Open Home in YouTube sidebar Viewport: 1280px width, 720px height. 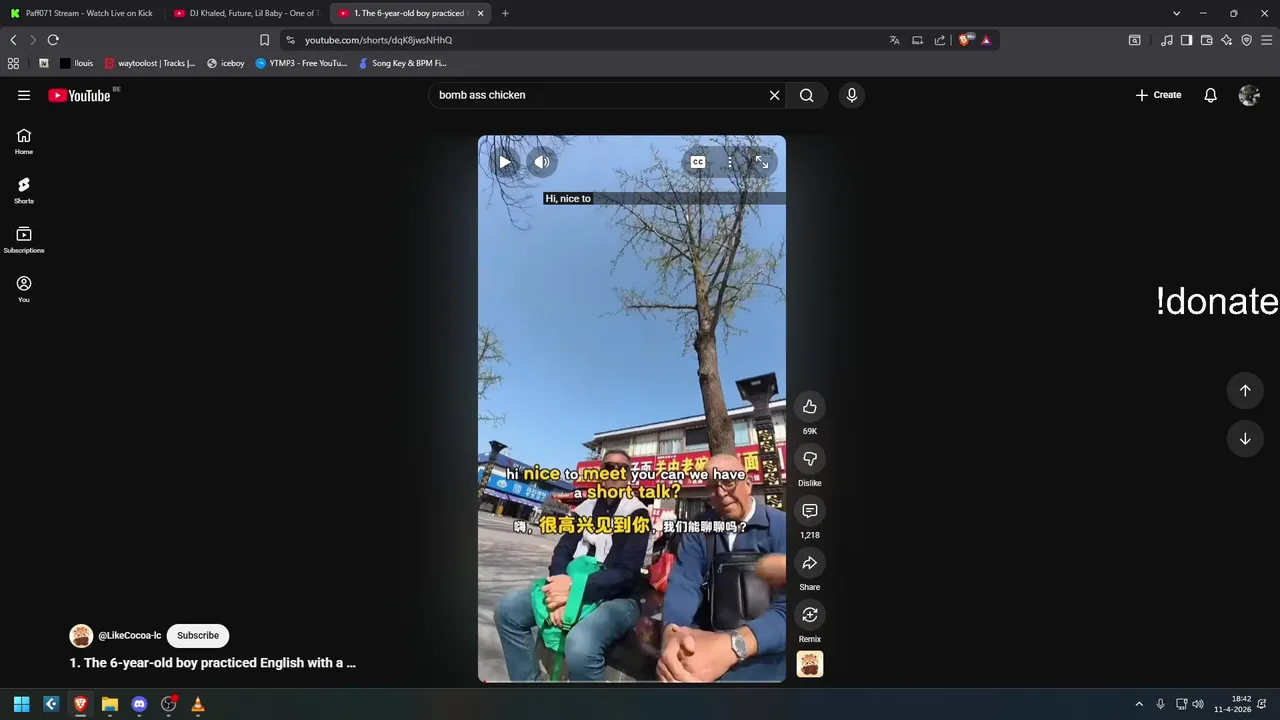[x=24, y=142]
